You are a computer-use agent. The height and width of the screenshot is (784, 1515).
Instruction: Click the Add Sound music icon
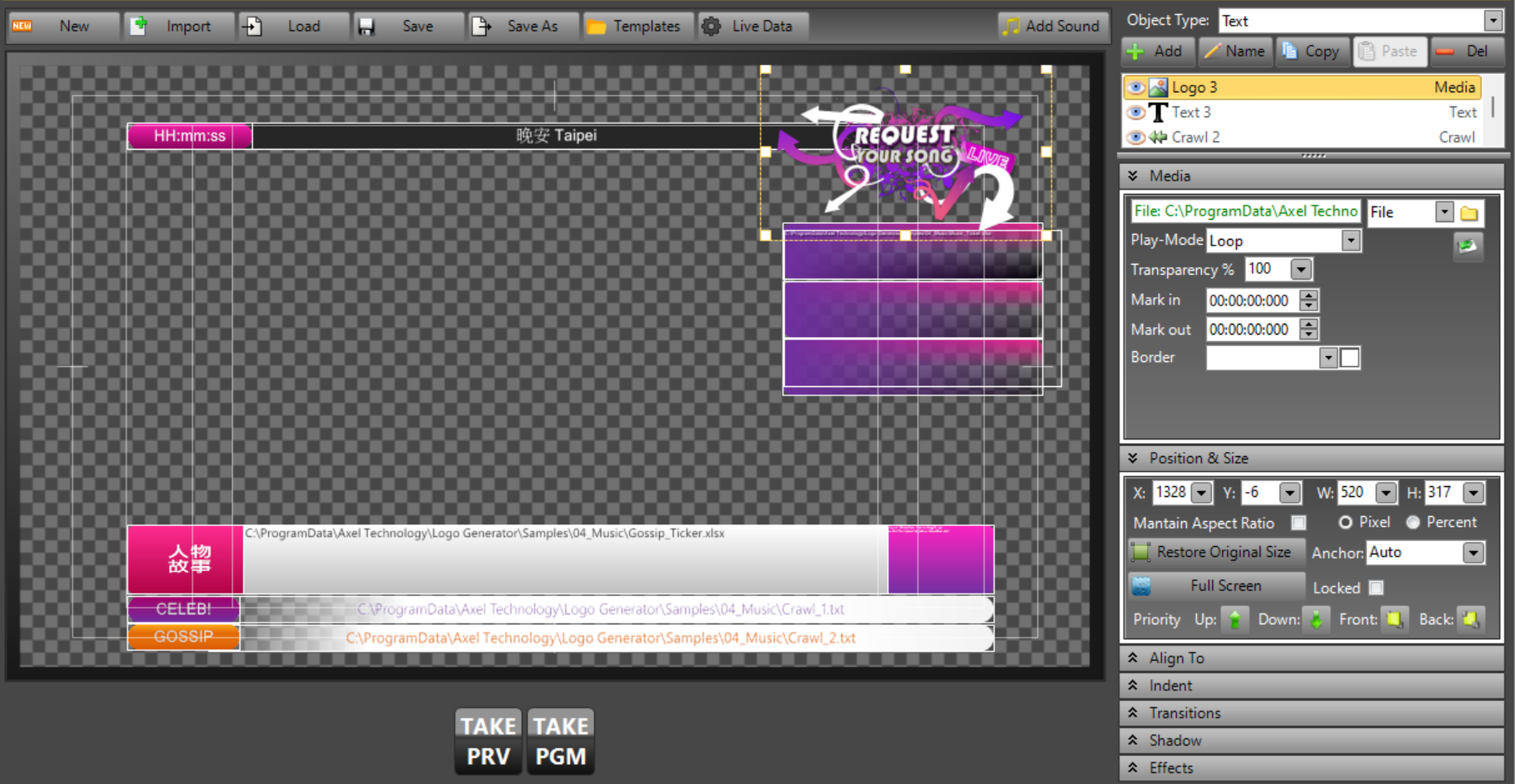pyautogui.click(x=1011, y=27)
